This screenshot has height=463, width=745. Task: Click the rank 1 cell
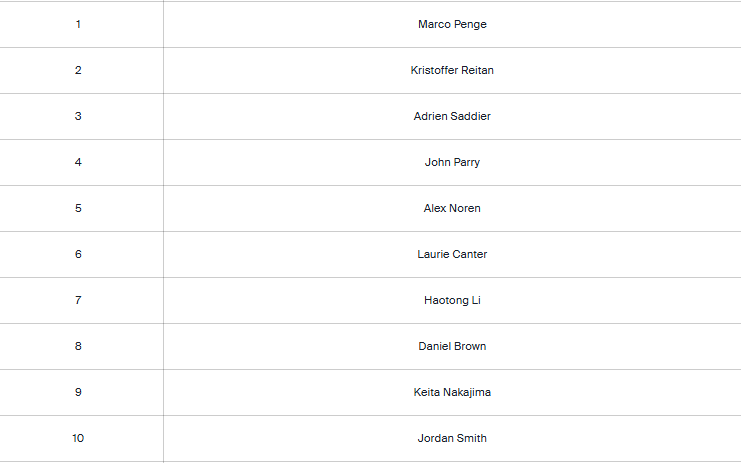[x=78, y=24]
